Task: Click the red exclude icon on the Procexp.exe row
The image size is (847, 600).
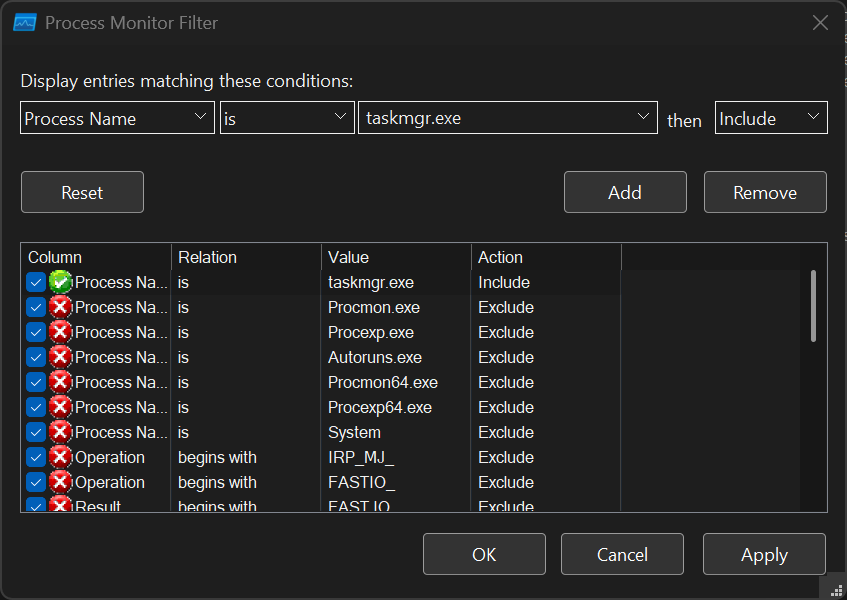Action: point(60,332)
